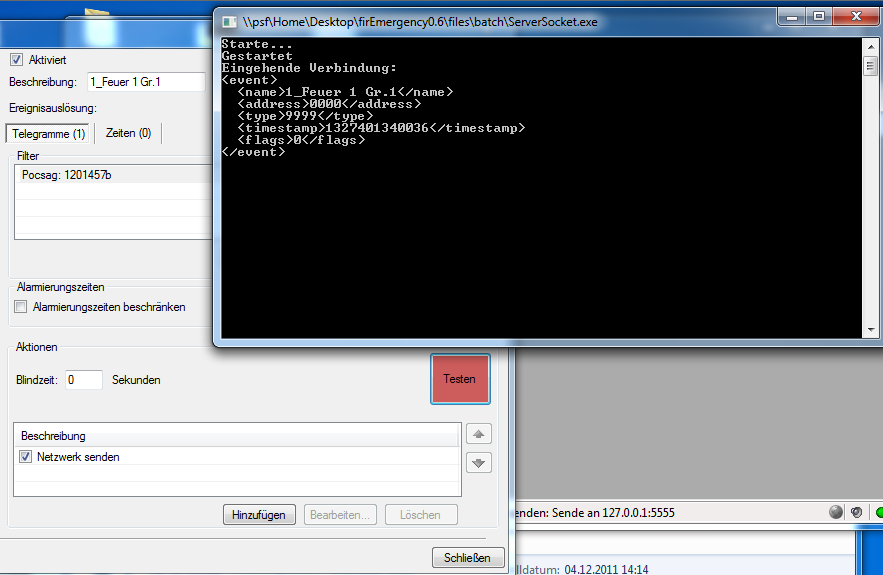883x575 pixels.
Task: Click the gray sphere status icon
Action: pyautogui.click(x=836, y=512)
